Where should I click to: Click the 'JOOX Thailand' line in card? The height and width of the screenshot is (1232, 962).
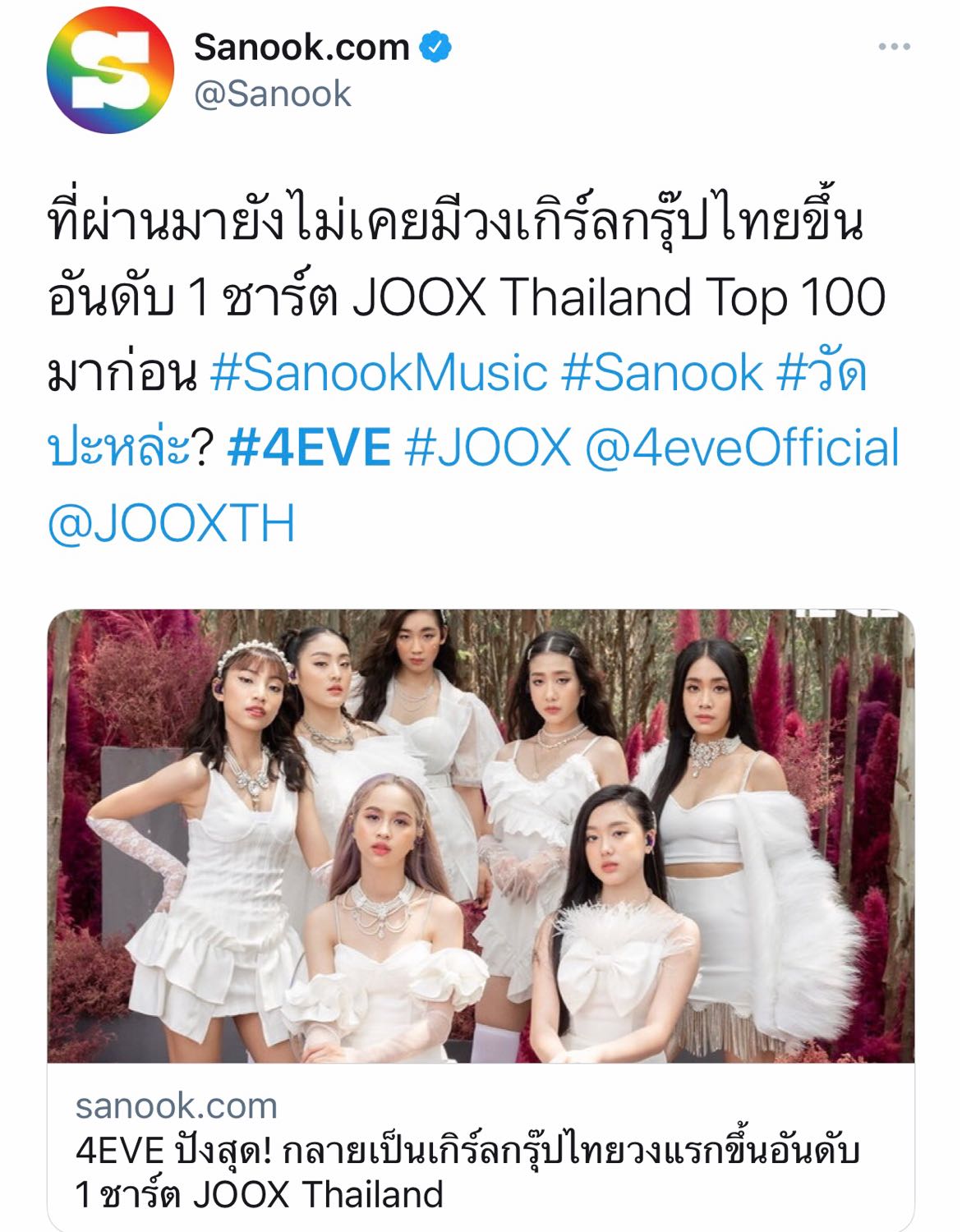259,1194
